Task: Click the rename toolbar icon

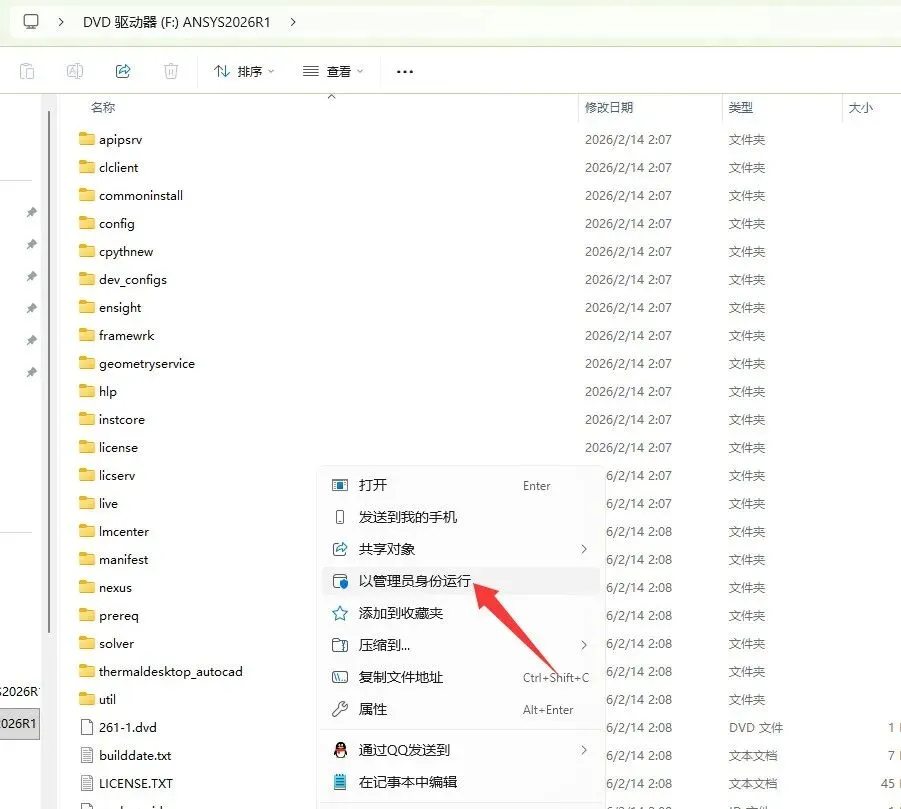Action: pos(75,71)
